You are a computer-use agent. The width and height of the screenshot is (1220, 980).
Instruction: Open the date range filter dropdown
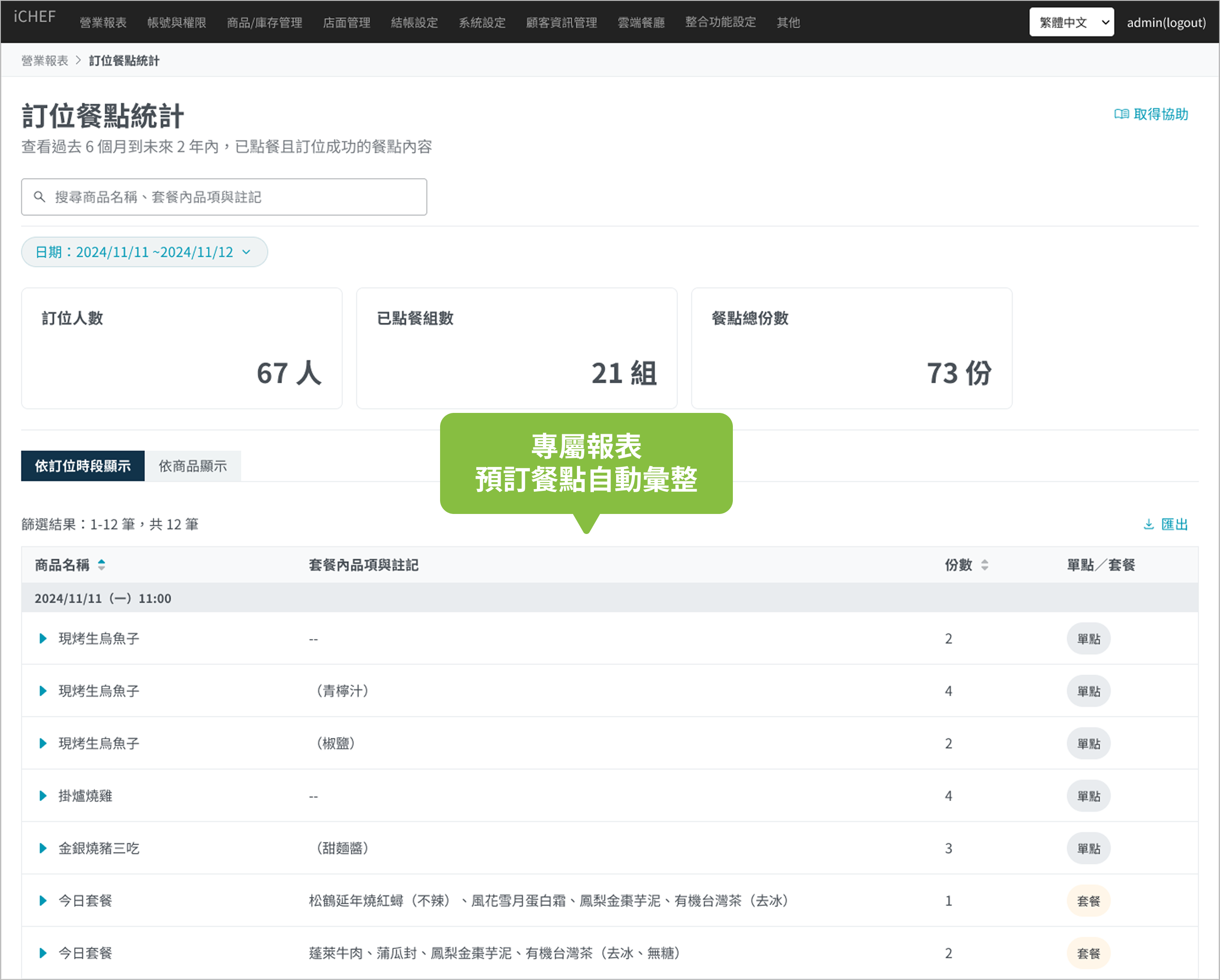click(144, 252)
